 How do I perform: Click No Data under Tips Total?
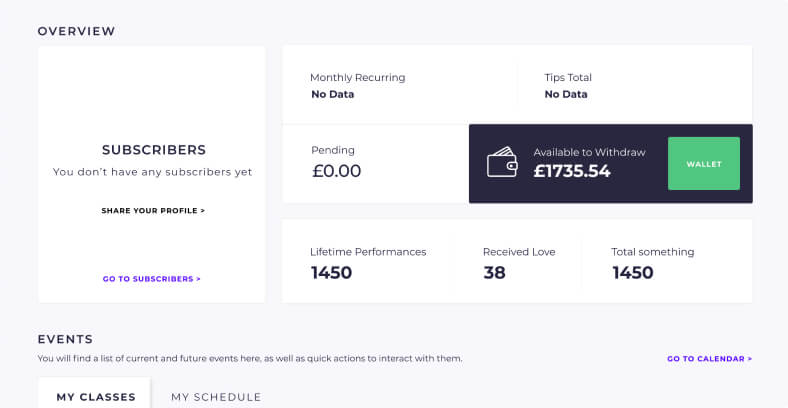(x=566, y=94)
